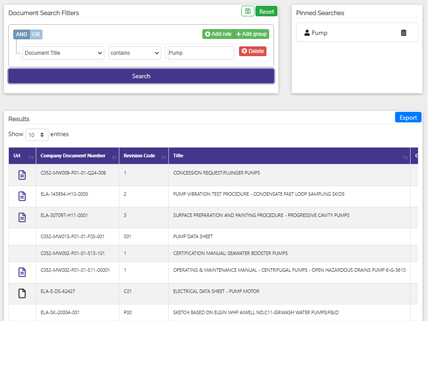428x391 pixels.
Task: Click the Export button
Action: pos(408,117)
